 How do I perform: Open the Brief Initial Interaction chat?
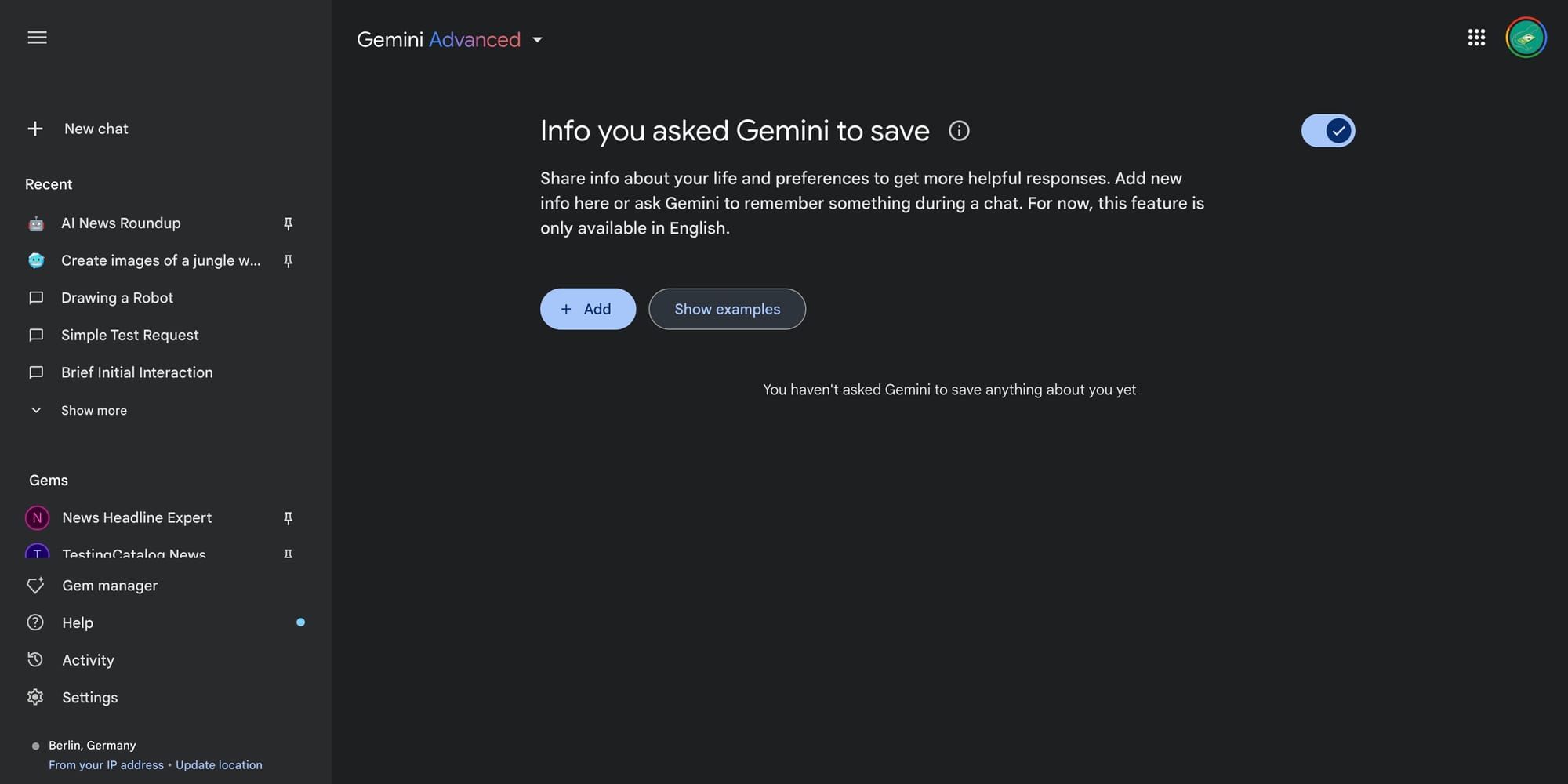tap(137, 372)
